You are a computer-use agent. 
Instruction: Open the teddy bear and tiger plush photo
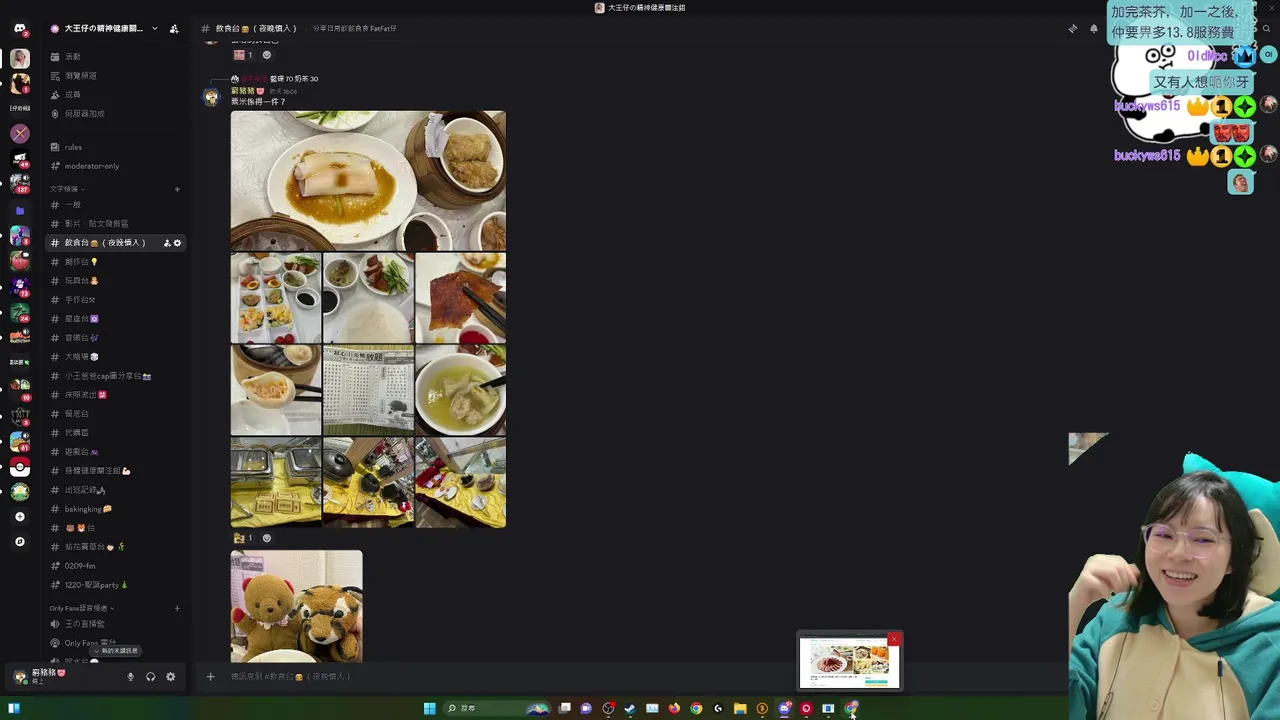[297, 606]
